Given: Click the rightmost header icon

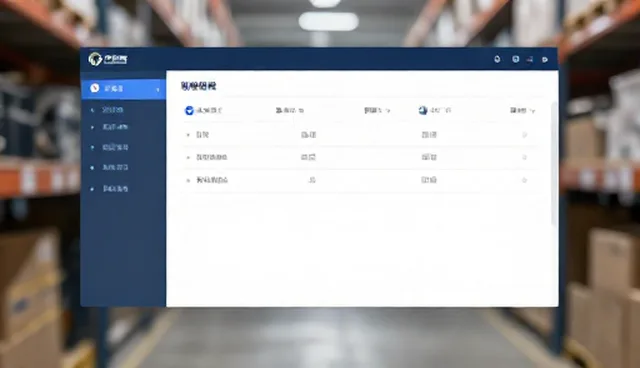Looking at the screenshot, I should (545, 60).
